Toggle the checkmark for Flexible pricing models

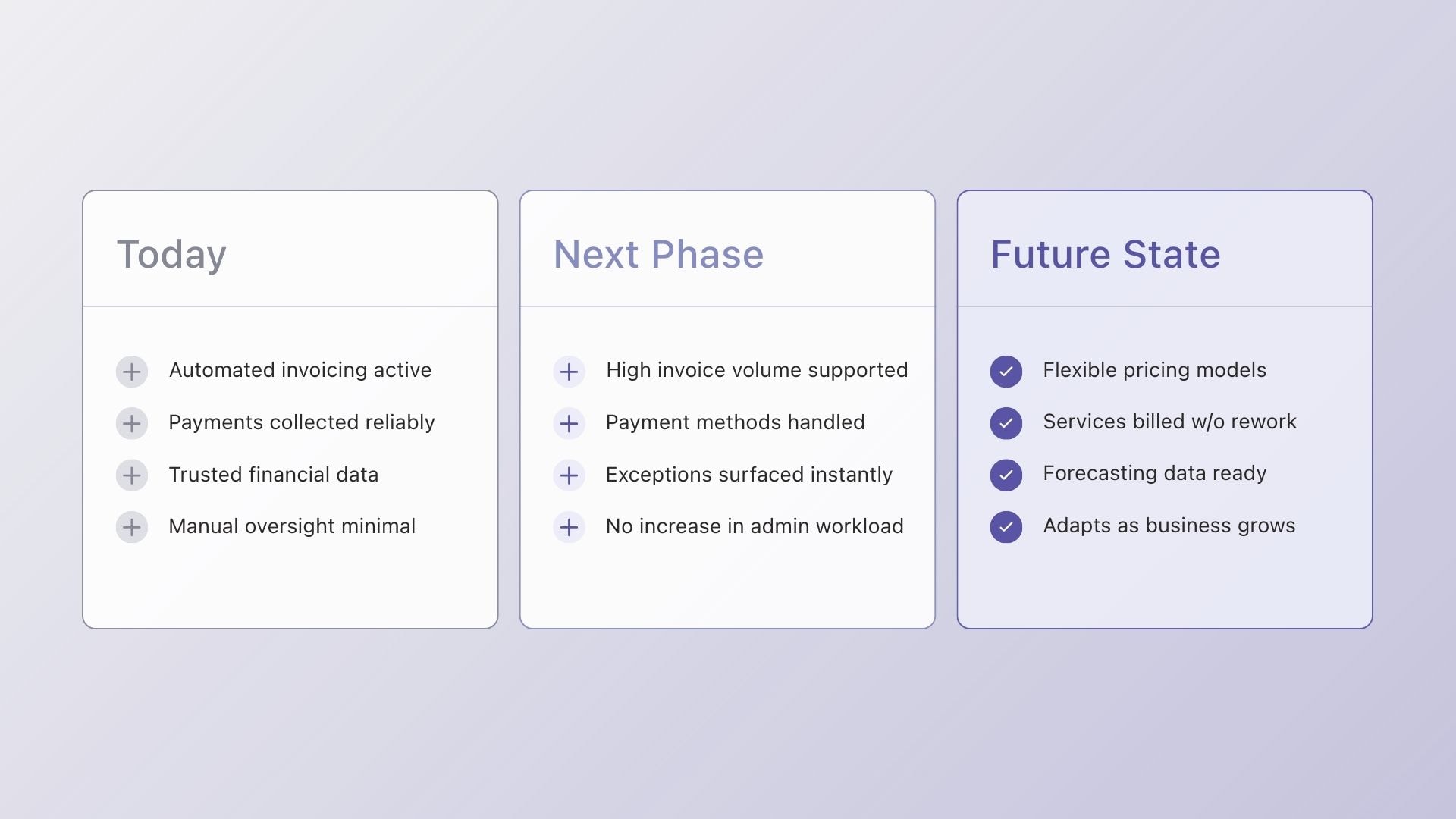[1006, 372]
